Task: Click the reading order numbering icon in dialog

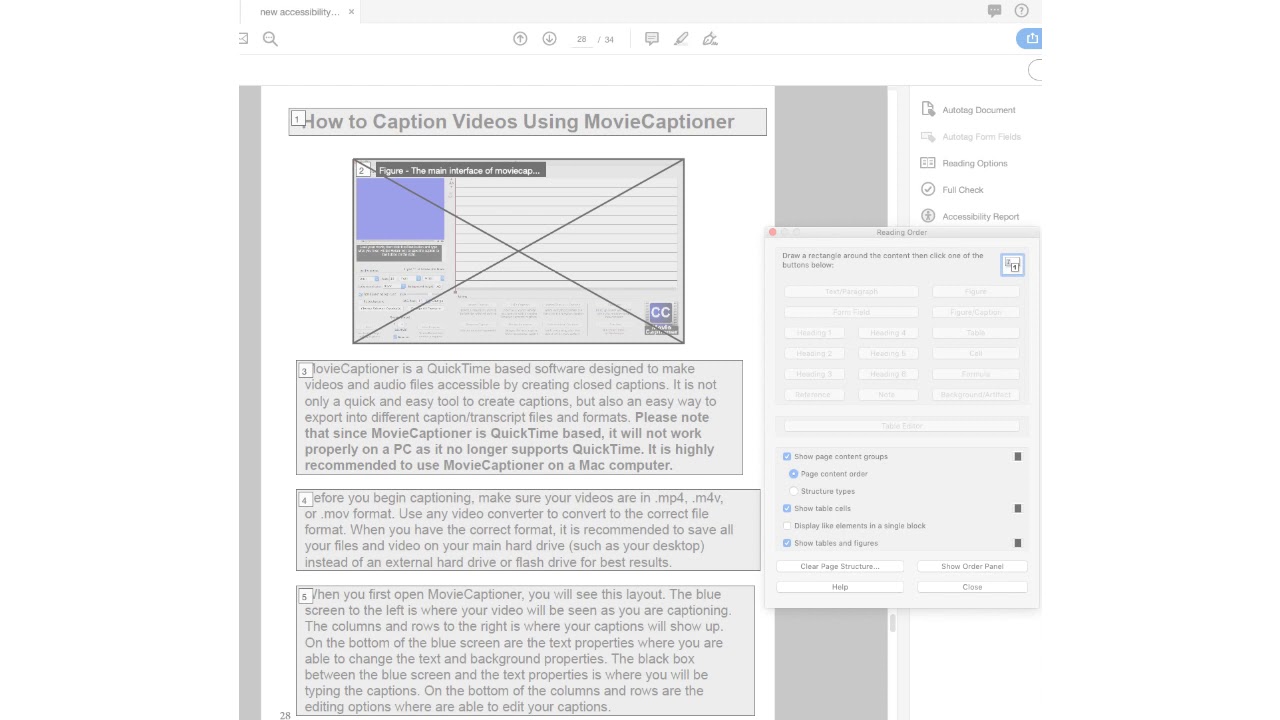Action: coord(1012,265)
